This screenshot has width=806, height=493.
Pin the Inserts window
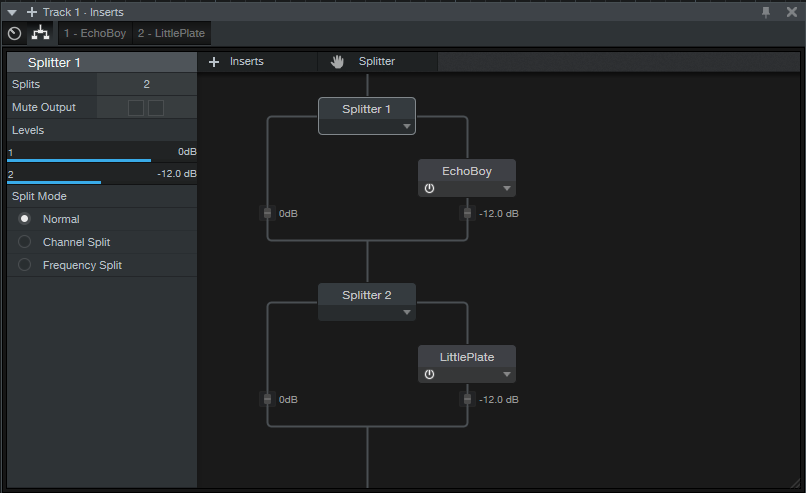point(766,12)
